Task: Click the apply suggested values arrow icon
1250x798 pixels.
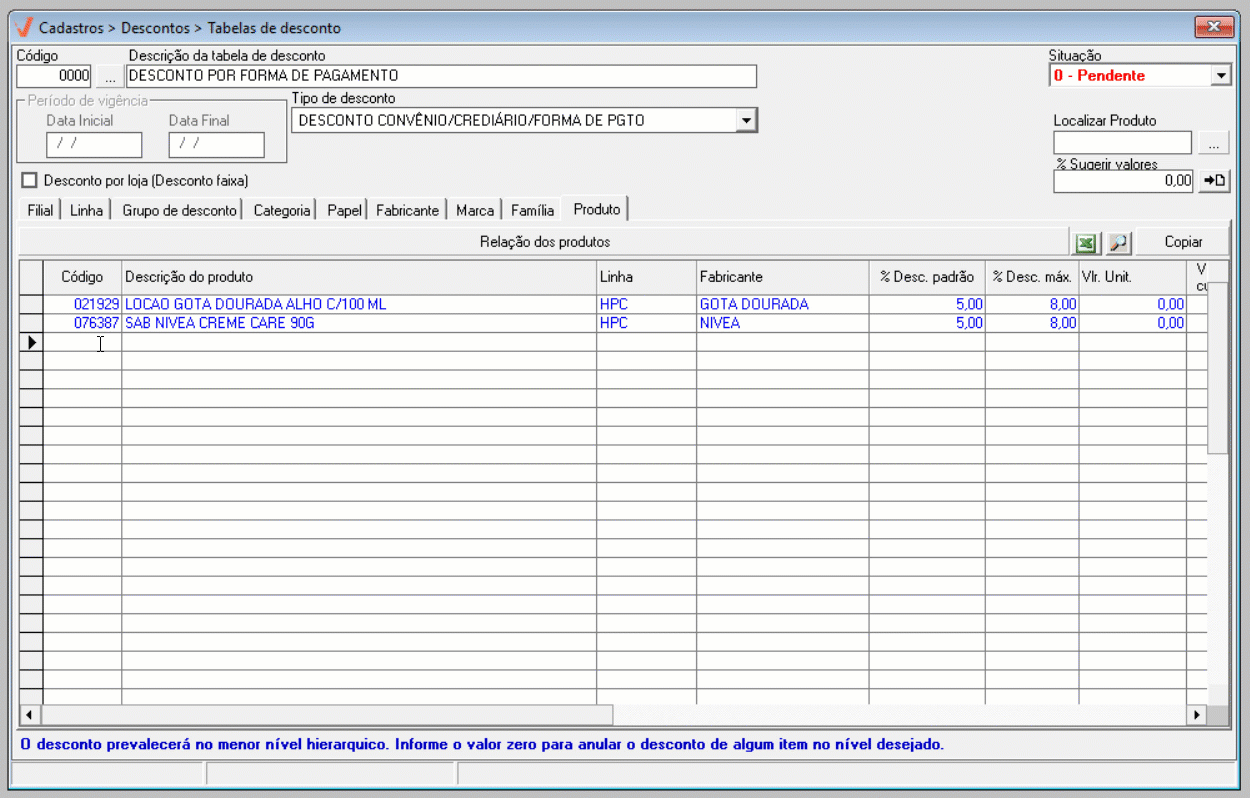Action: [x=1214, y=181]
